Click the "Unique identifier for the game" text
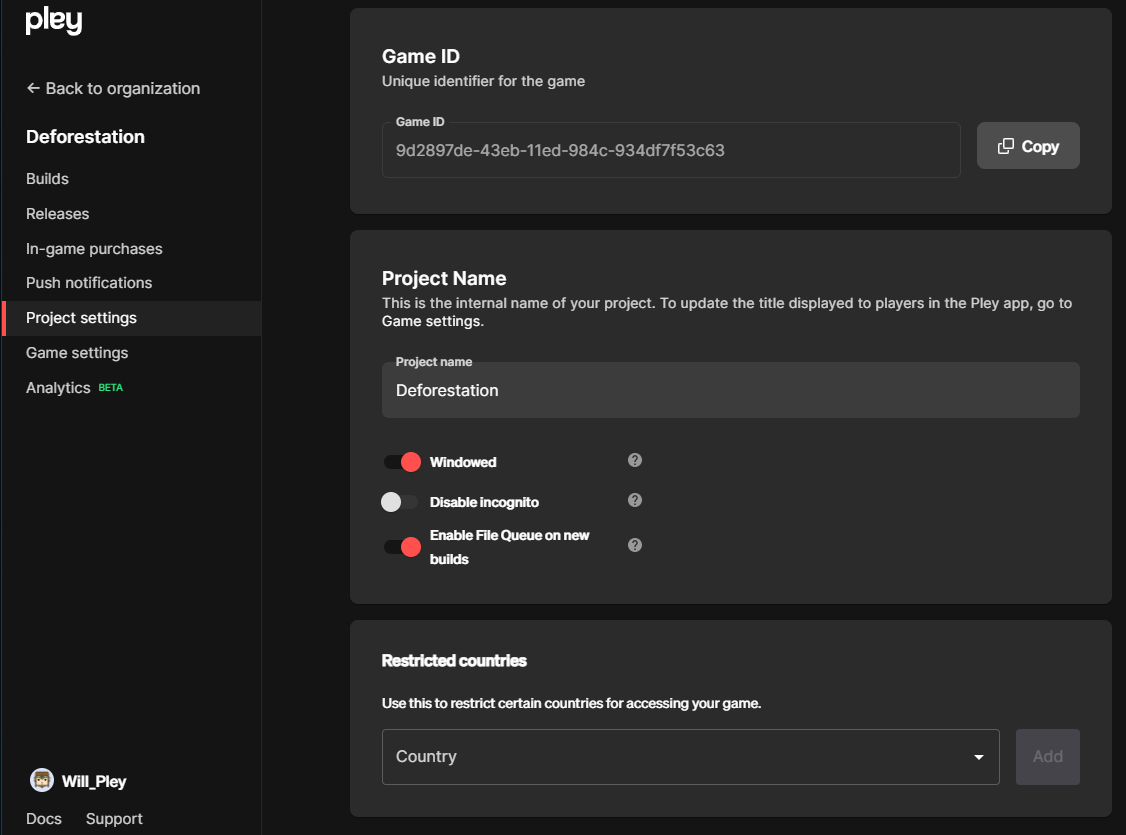The height and width of the screenshot is (835, 1126). coord(483,81)
